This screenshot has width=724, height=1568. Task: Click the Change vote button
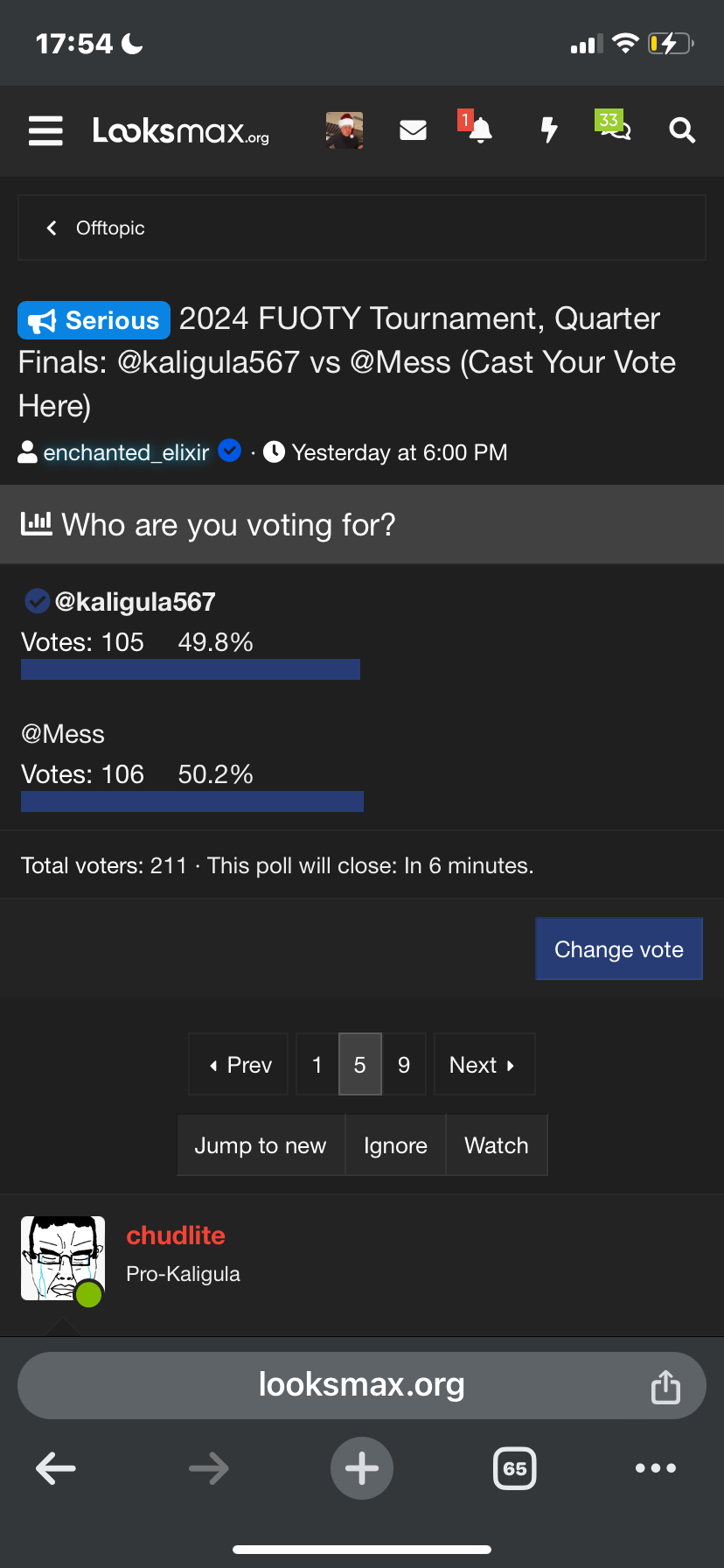click(x=618, y=949)
